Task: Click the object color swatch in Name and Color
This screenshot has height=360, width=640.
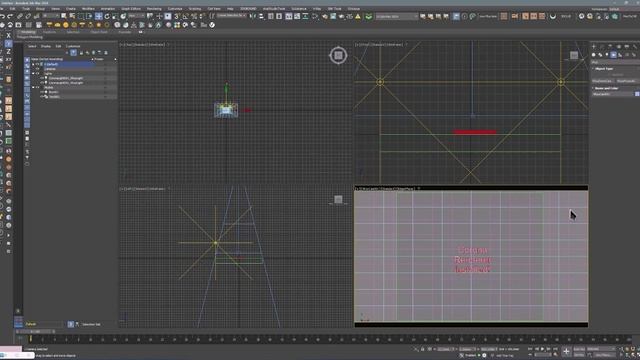Action: click(637, 94)
